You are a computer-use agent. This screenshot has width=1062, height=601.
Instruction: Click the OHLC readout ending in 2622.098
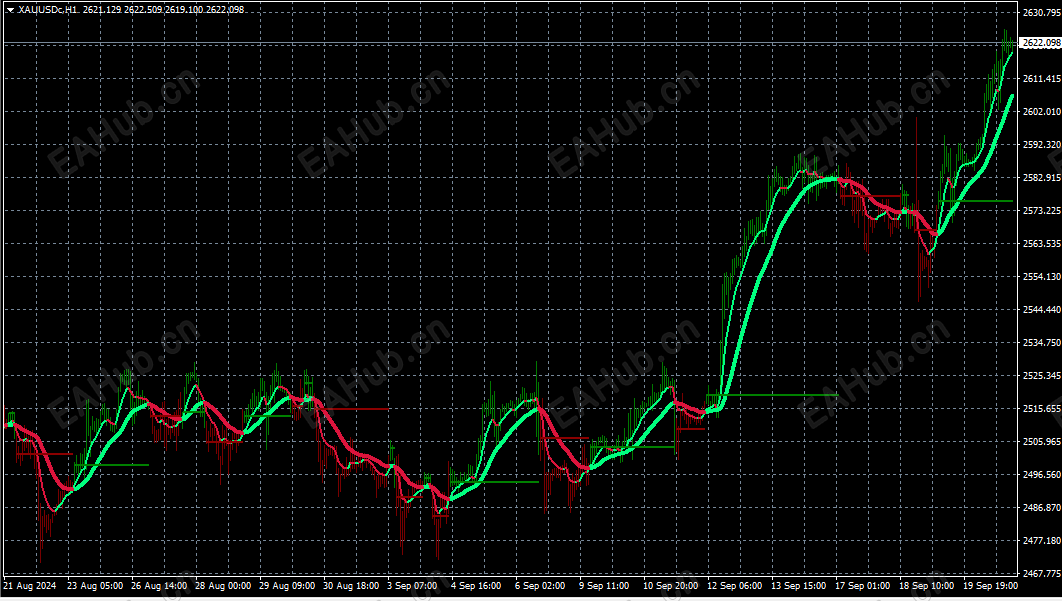[163, 9]
